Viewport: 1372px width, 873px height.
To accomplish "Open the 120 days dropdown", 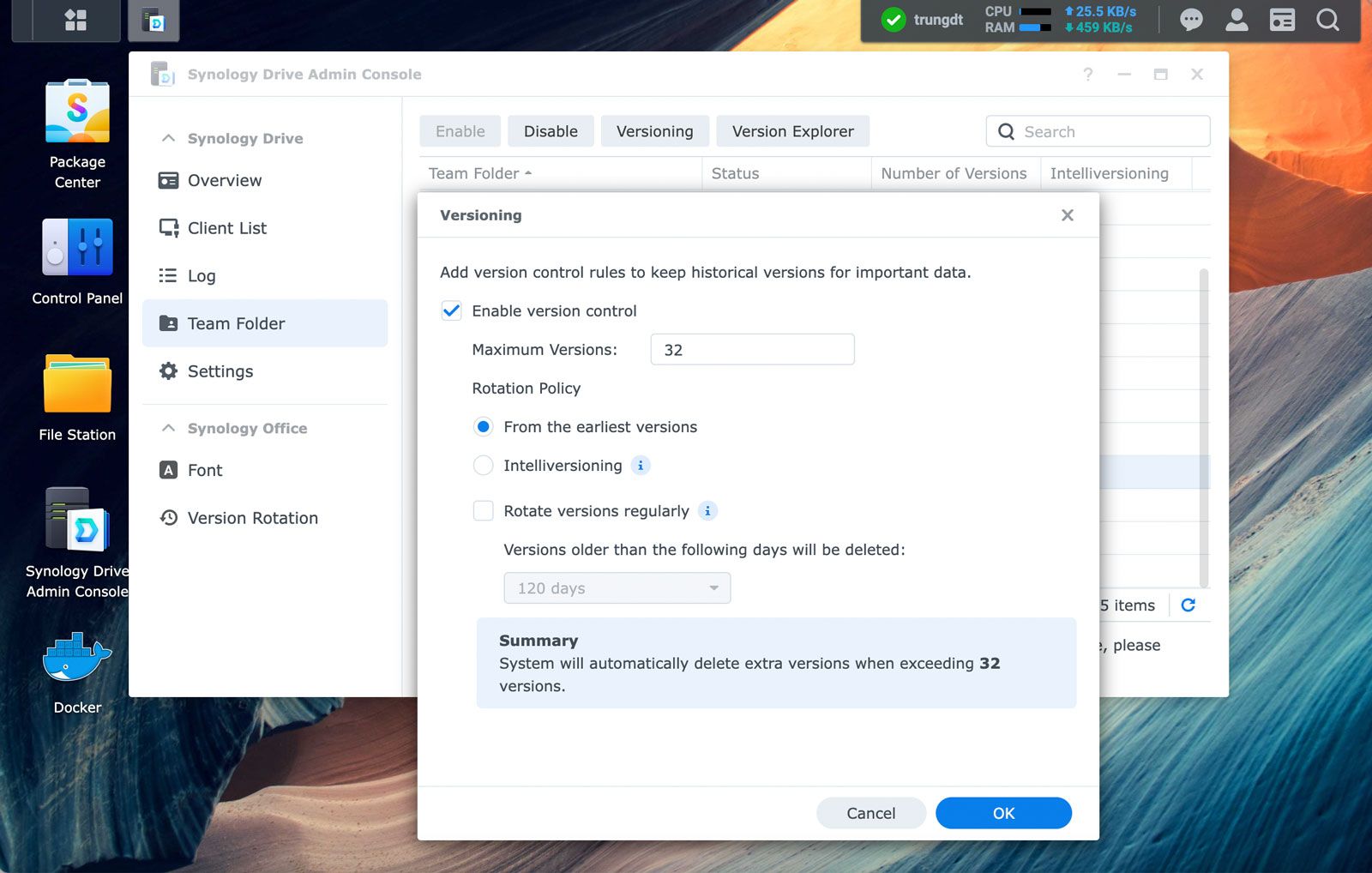I will [617, 588].
